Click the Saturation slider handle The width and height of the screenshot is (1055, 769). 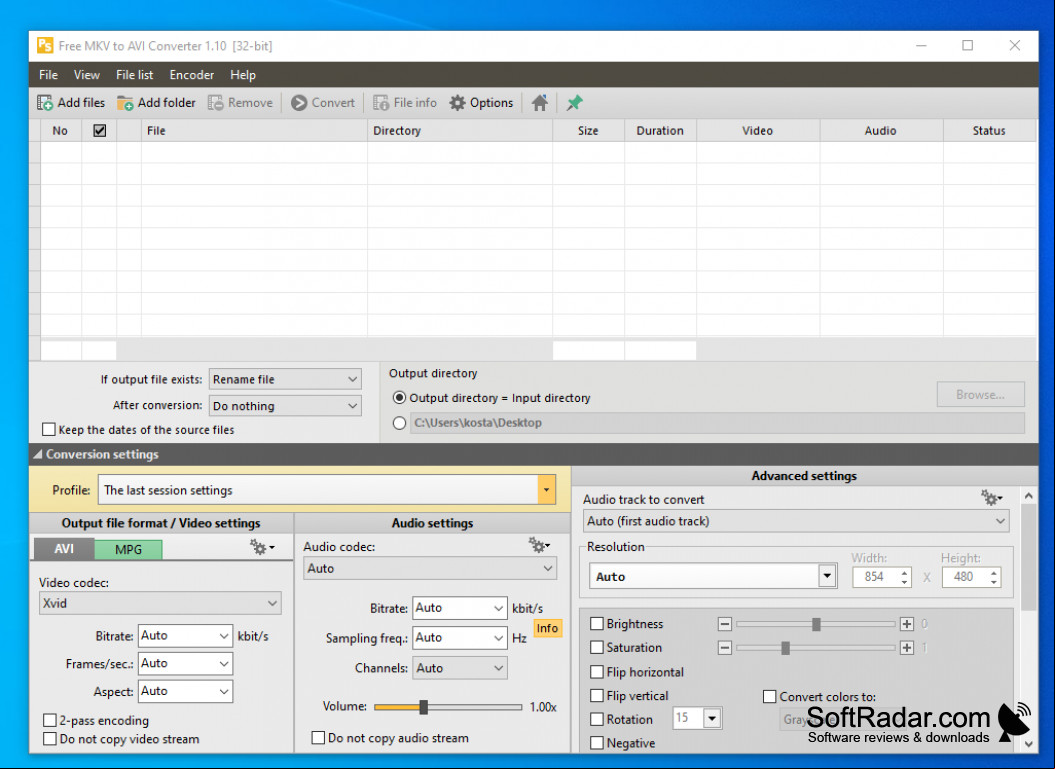click(785, 648)
